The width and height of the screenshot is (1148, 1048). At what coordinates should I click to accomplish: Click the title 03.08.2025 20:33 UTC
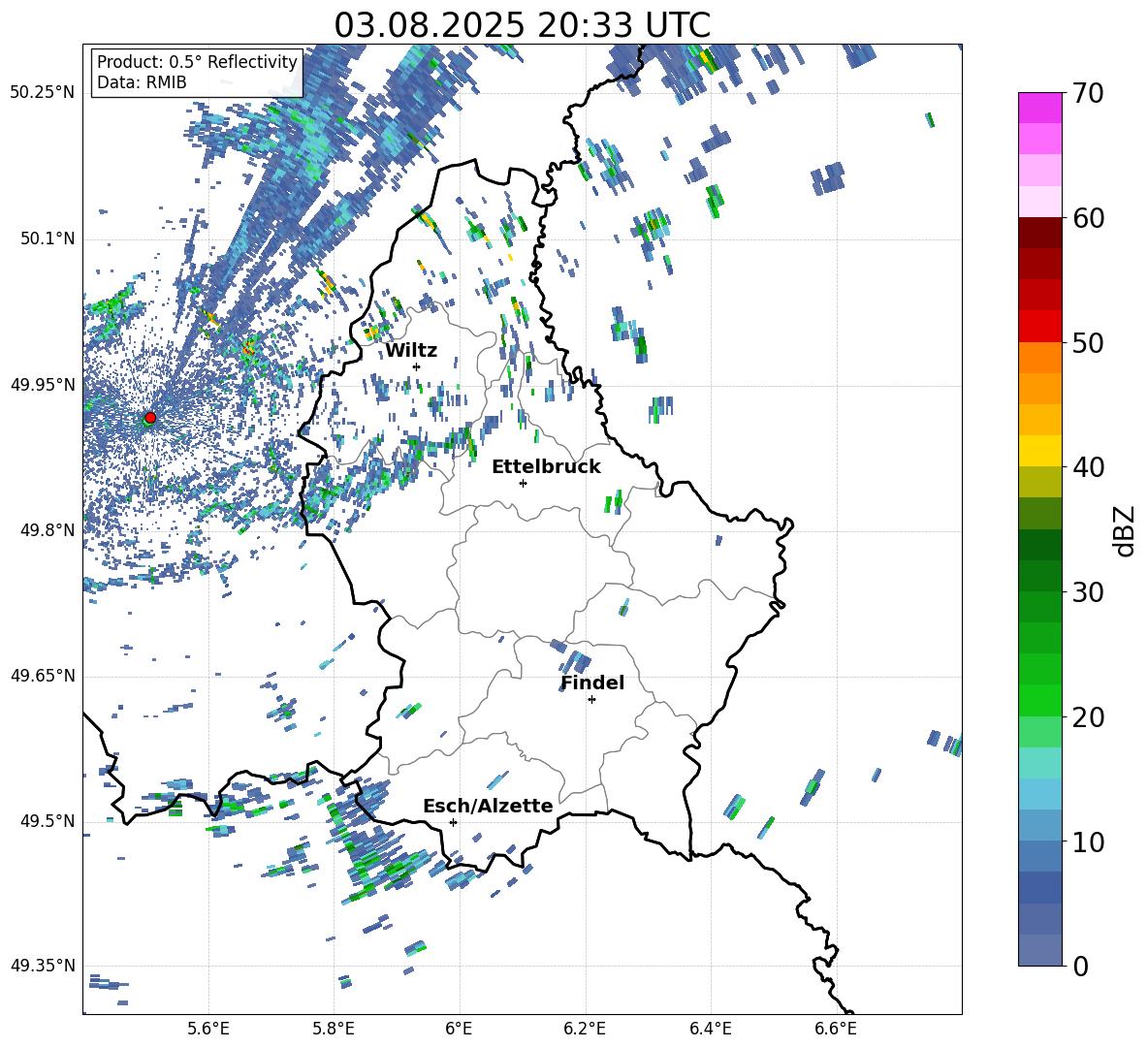522,25
